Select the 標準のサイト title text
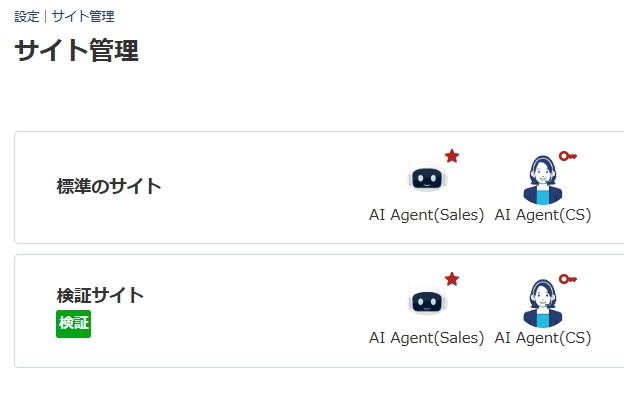The image size is (624, 409). 108,186
